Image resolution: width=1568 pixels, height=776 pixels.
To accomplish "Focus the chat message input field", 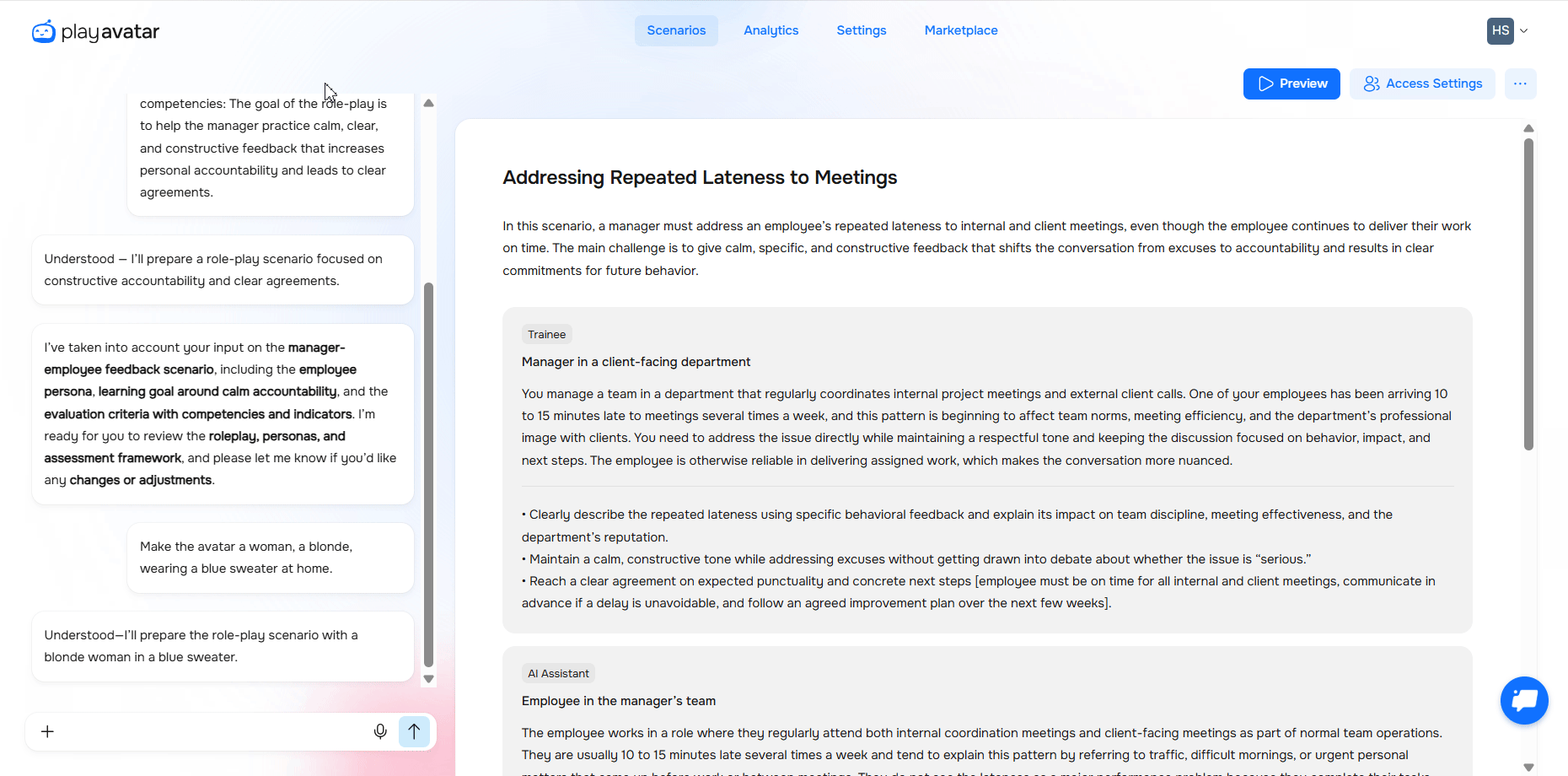I will [x=211, y=731].
